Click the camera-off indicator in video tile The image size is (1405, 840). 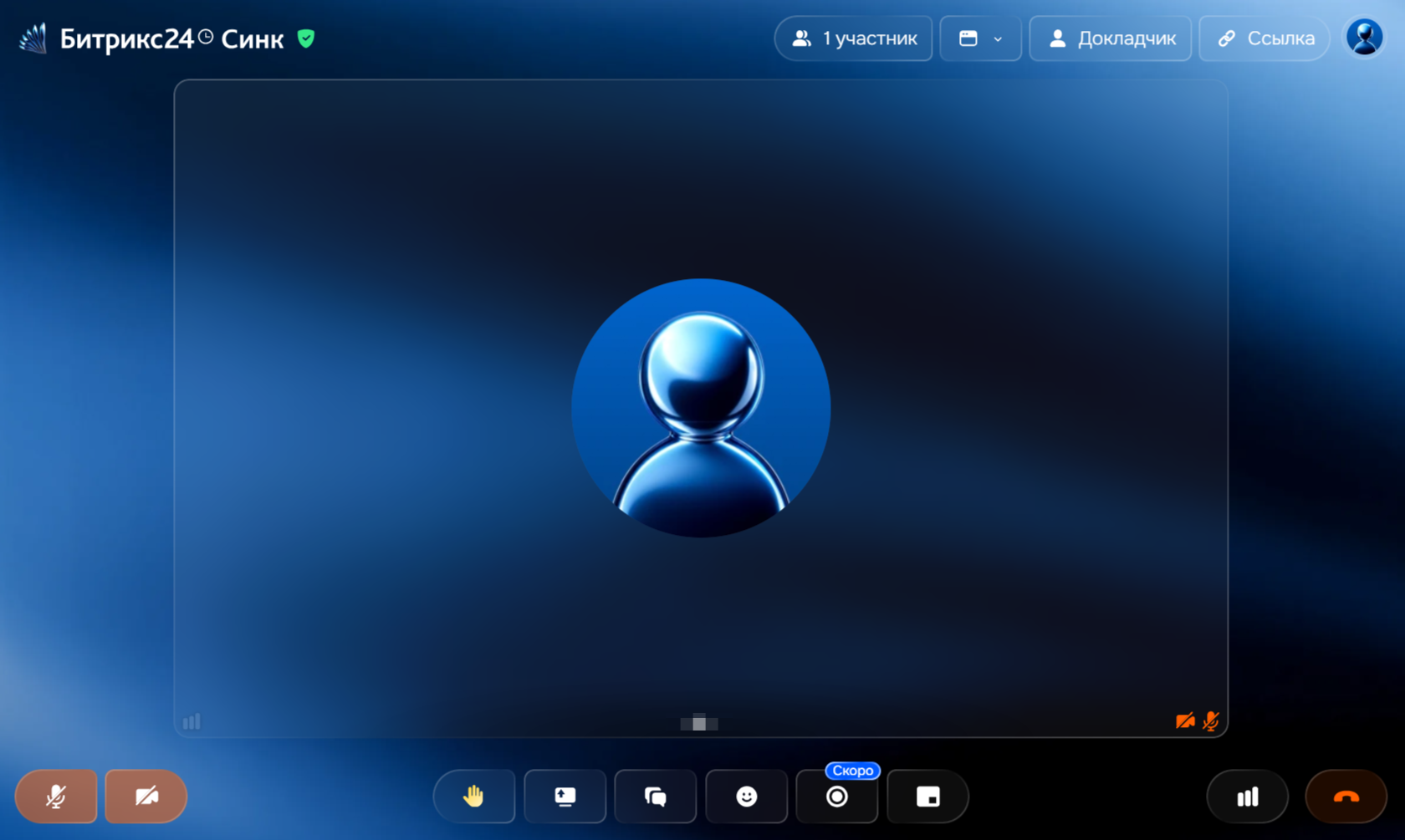tap(1185, 720)
